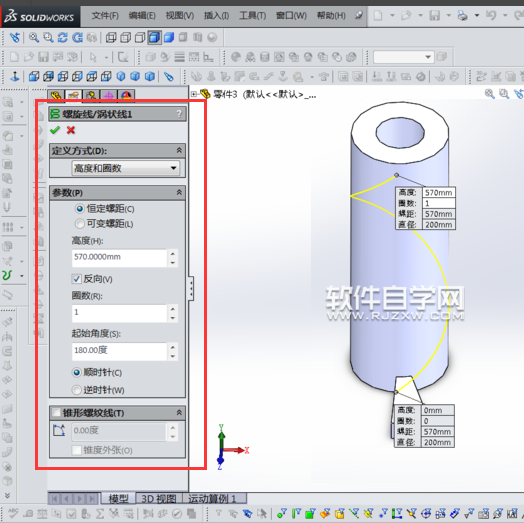Open the 编辑(E) menu

coord(142,16)
